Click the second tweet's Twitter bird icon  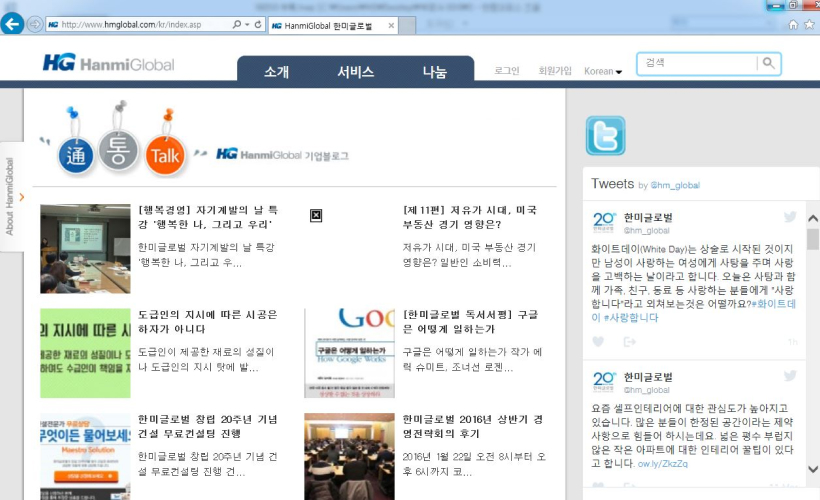[790, 376]
